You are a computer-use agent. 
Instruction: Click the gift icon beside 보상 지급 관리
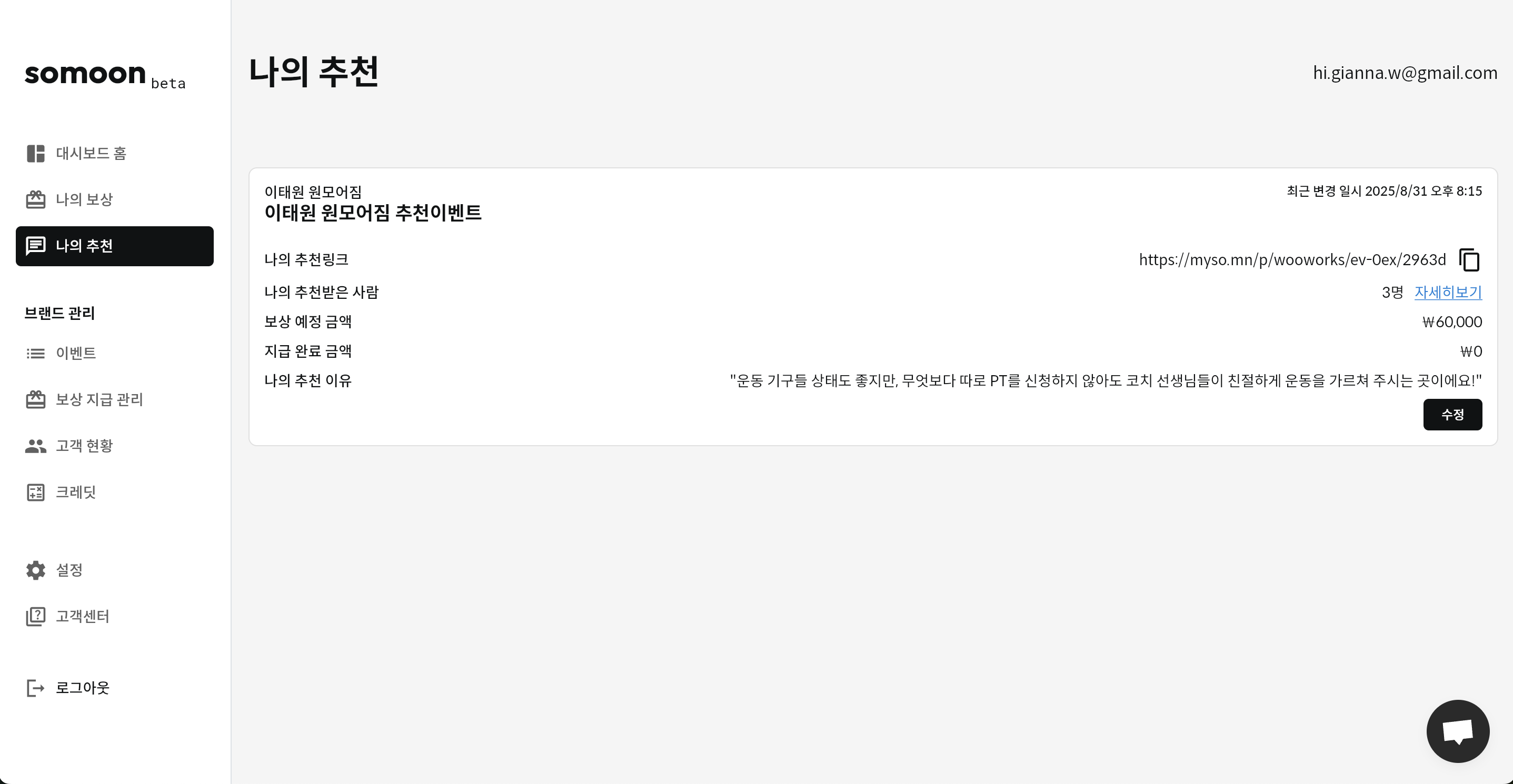click(x=36, y=399)
